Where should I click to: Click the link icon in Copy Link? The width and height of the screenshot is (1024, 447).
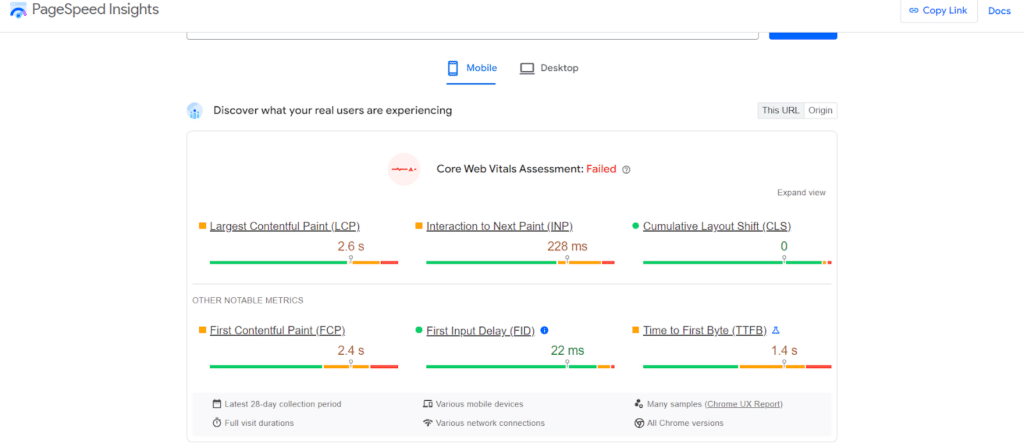[914, 10]
